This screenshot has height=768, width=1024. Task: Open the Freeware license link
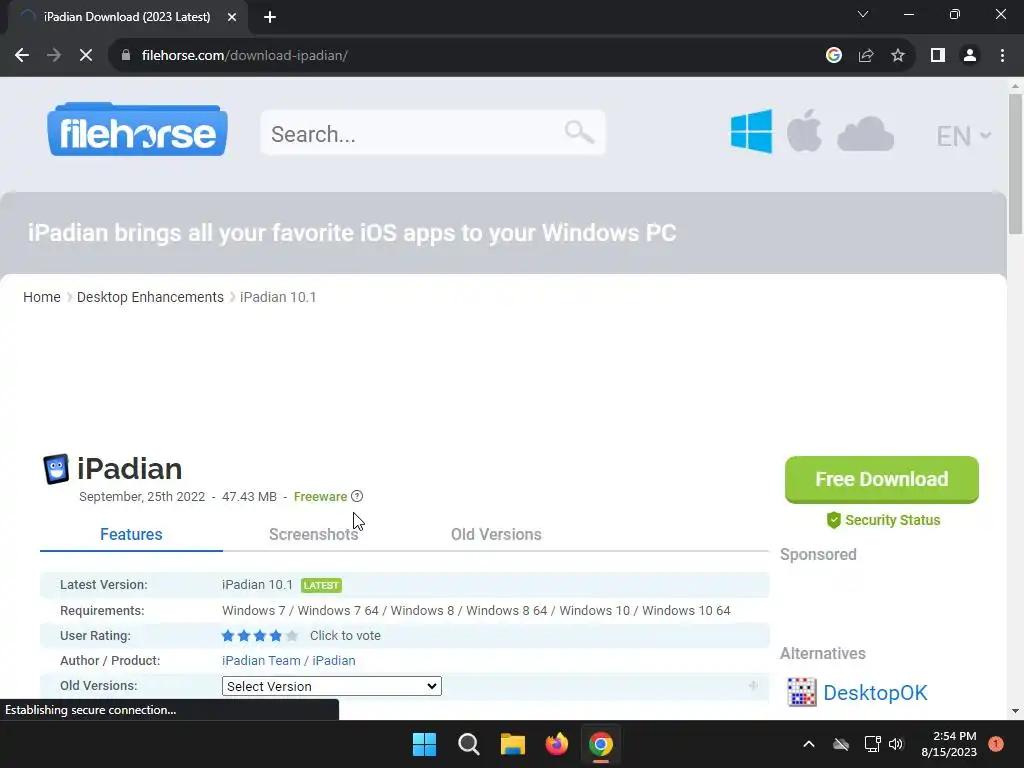click(320, 496)
